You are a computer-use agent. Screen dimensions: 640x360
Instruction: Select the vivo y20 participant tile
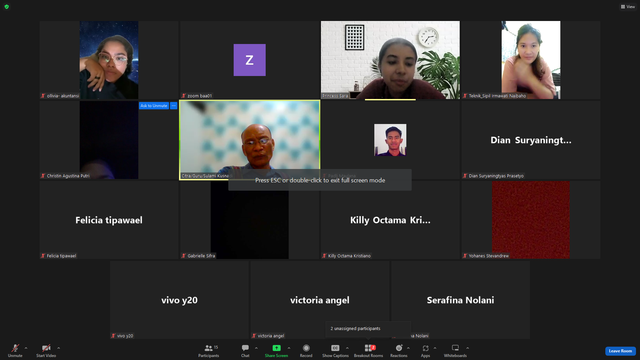pos(179,300)
